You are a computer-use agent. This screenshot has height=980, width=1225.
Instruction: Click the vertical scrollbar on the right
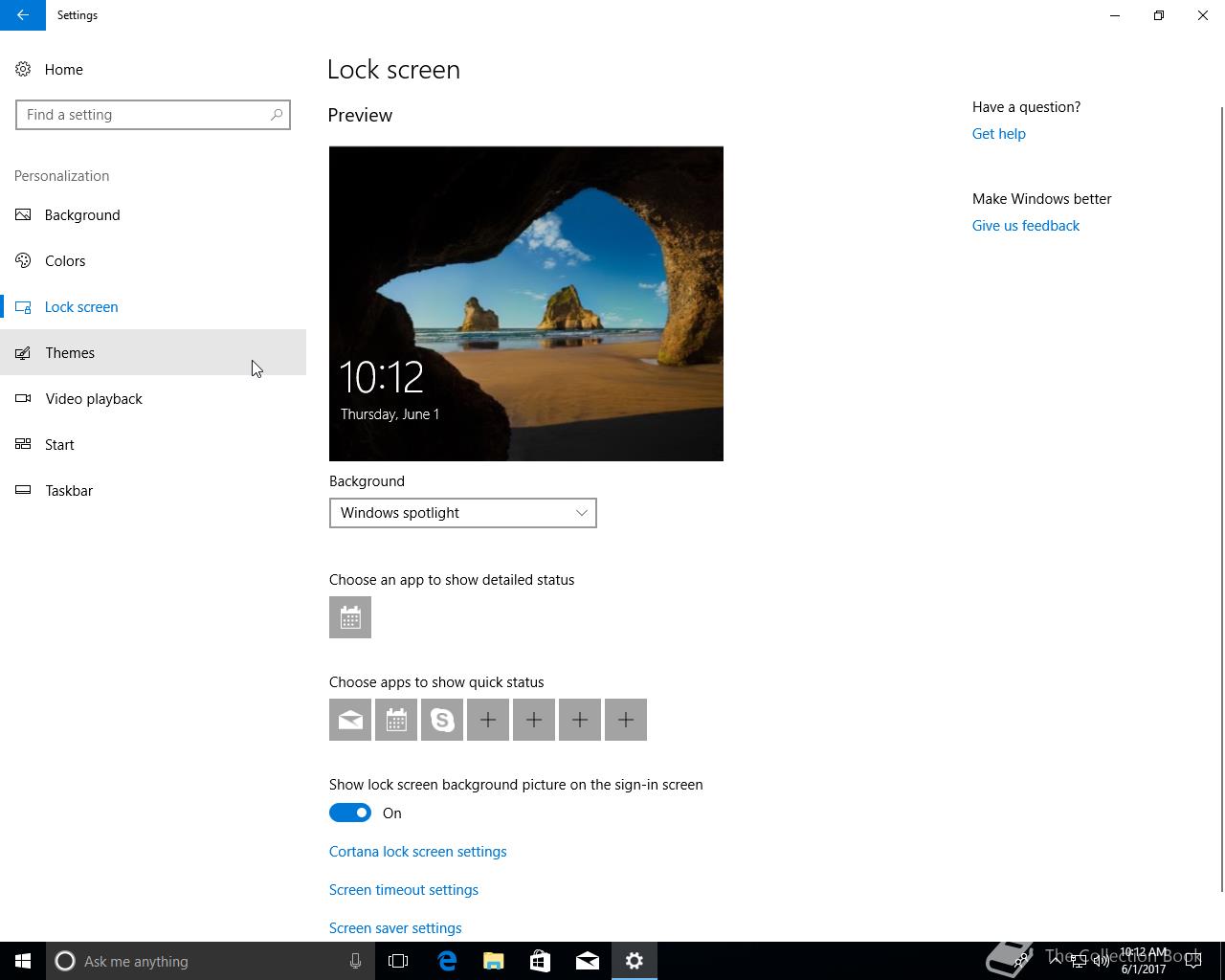pos(1221,498)
